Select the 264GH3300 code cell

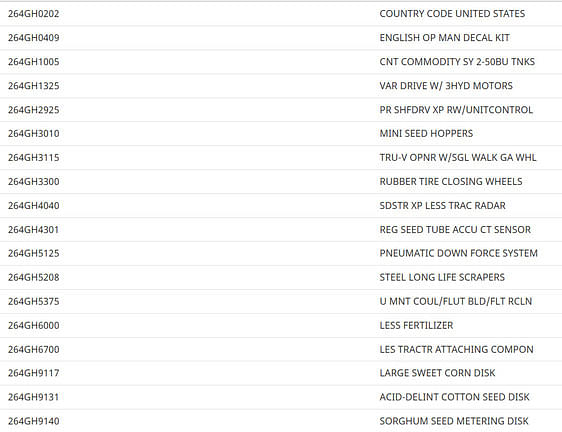coord(34,181)
